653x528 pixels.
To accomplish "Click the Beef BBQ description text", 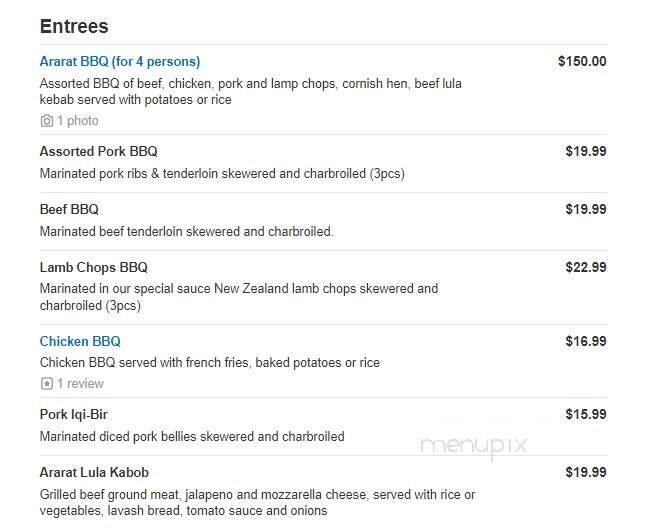I will [x=186, y=231].
